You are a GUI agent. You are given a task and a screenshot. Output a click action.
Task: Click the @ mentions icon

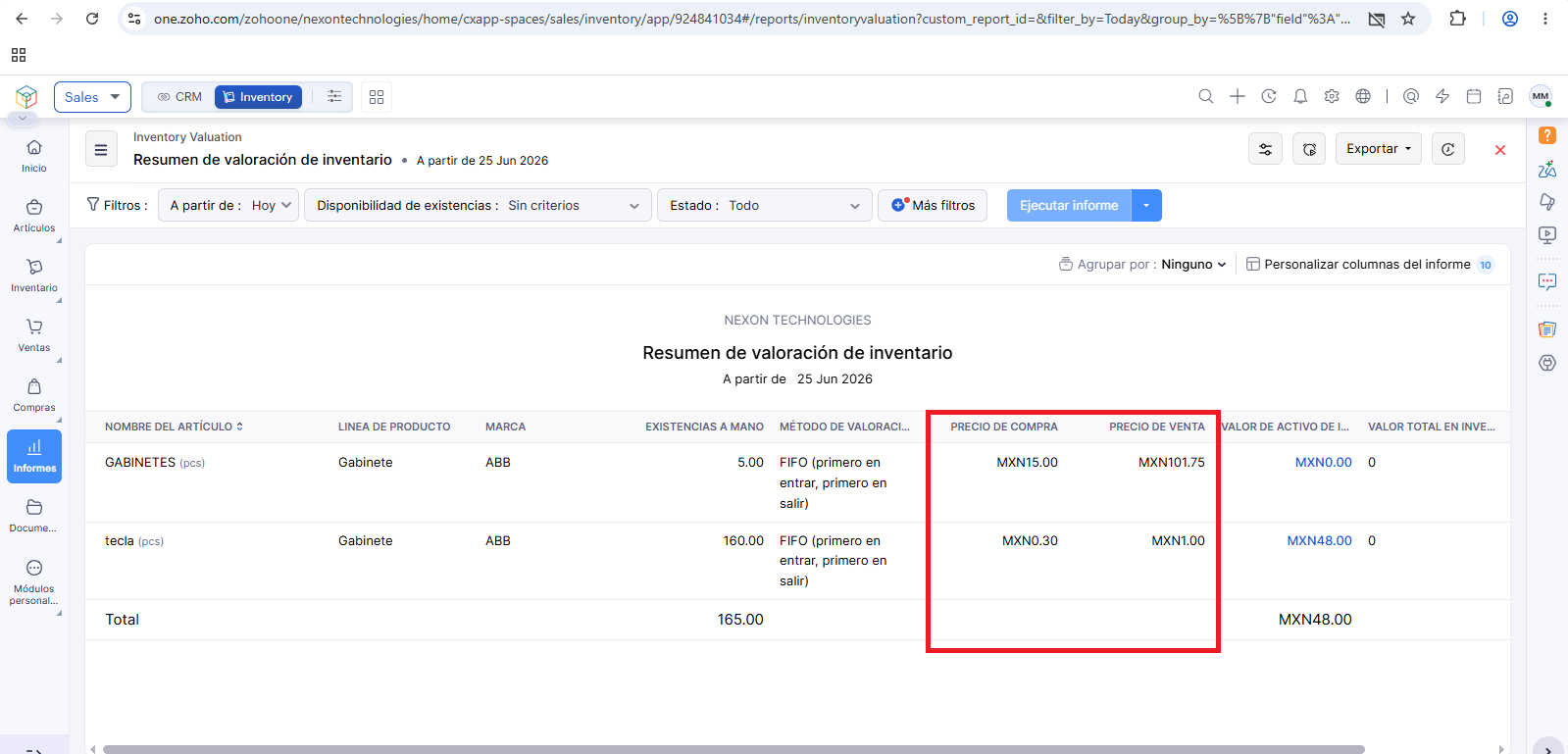click(x=1411, y=96)
